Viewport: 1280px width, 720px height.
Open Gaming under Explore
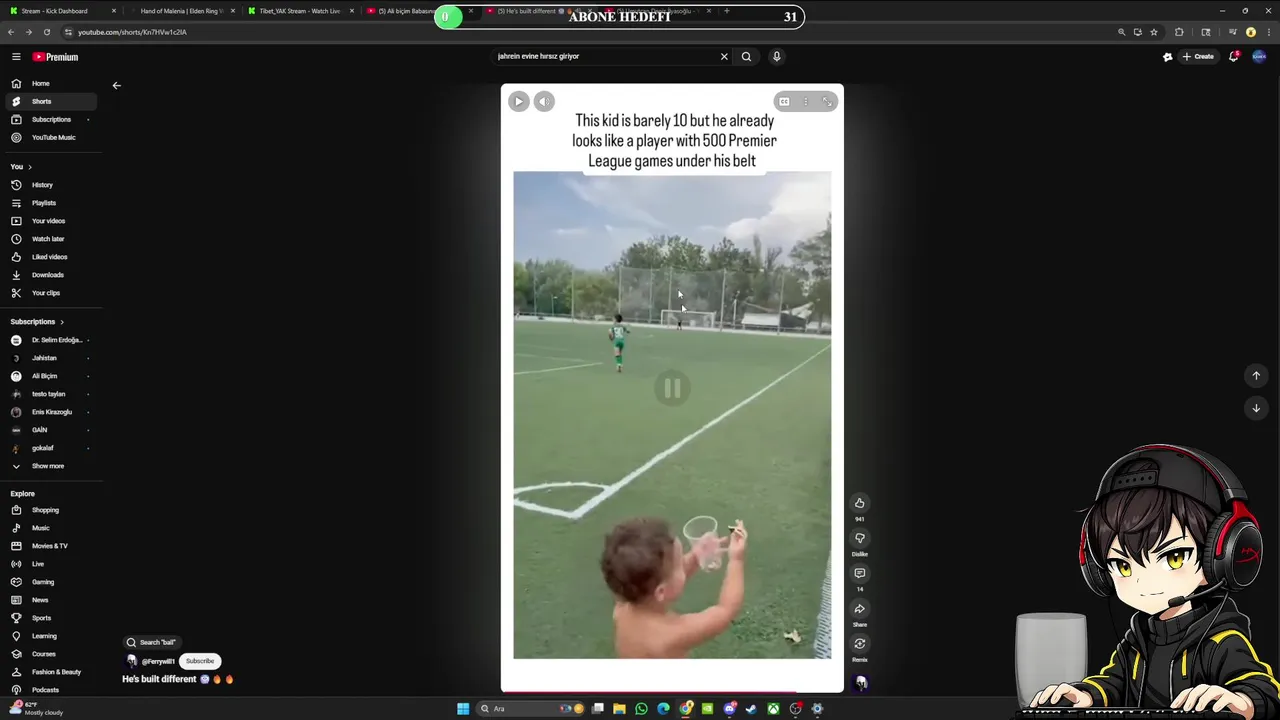(52, 582)
